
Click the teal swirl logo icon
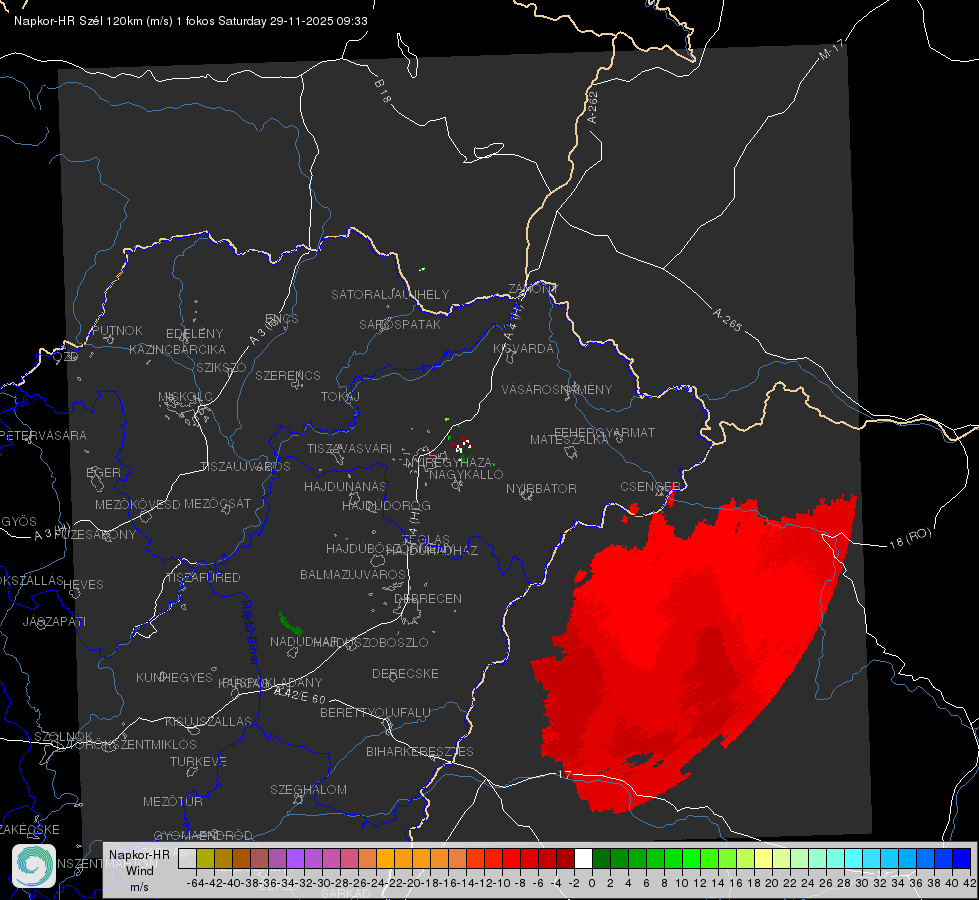34,866
